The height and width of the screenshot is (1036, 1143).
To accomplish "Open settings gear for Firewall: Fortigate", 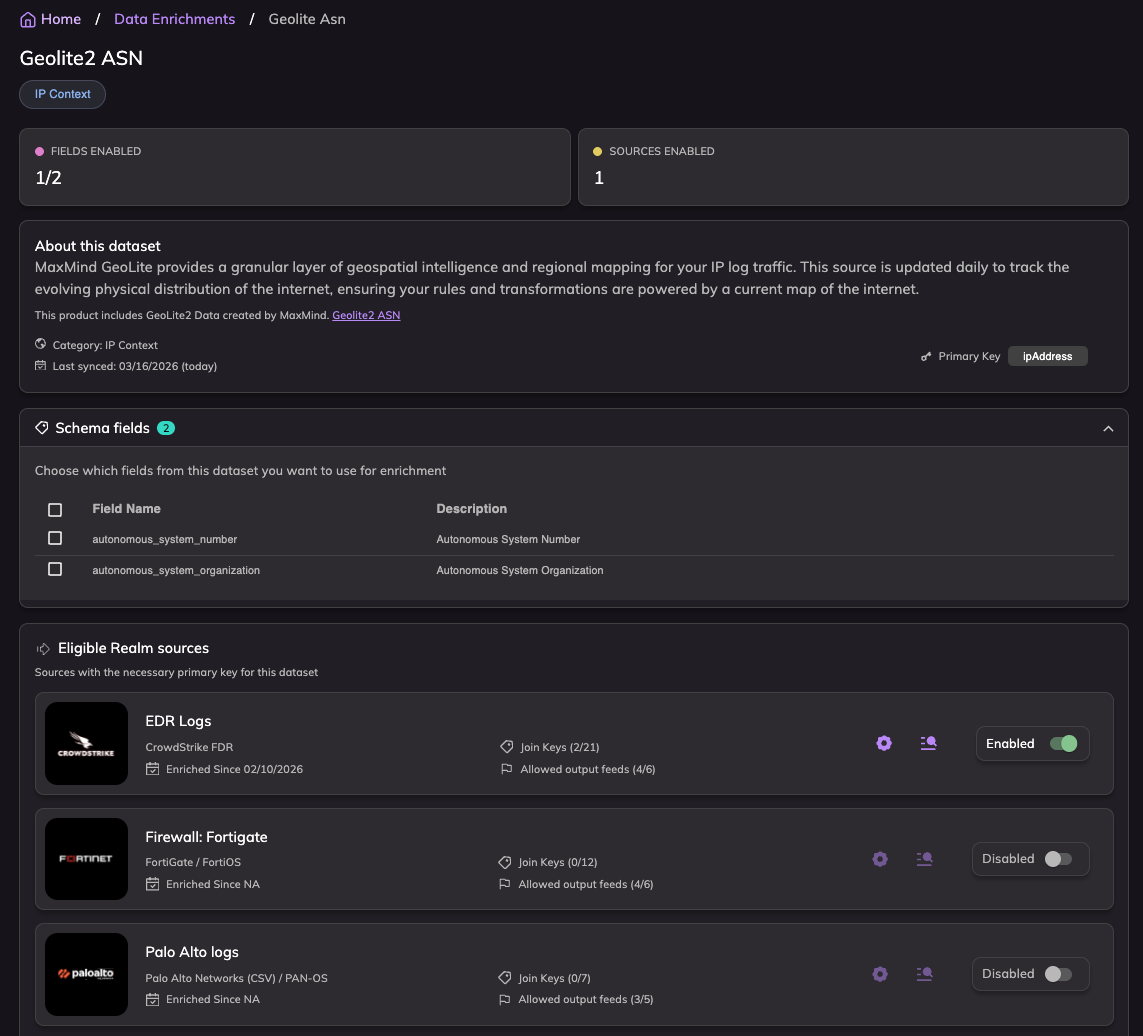I will 880,859.
